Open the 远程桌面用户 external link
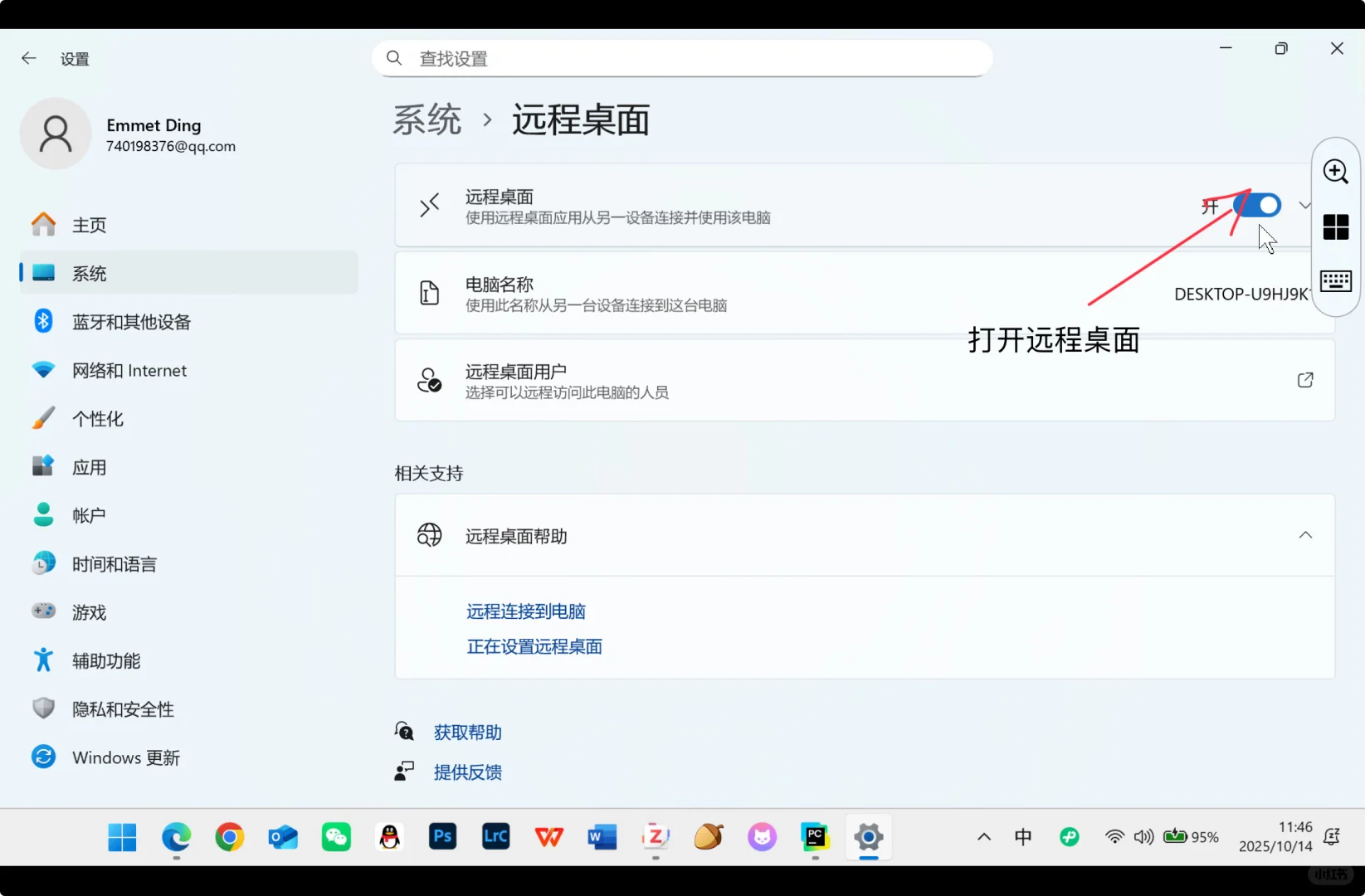 point(1304,379)
